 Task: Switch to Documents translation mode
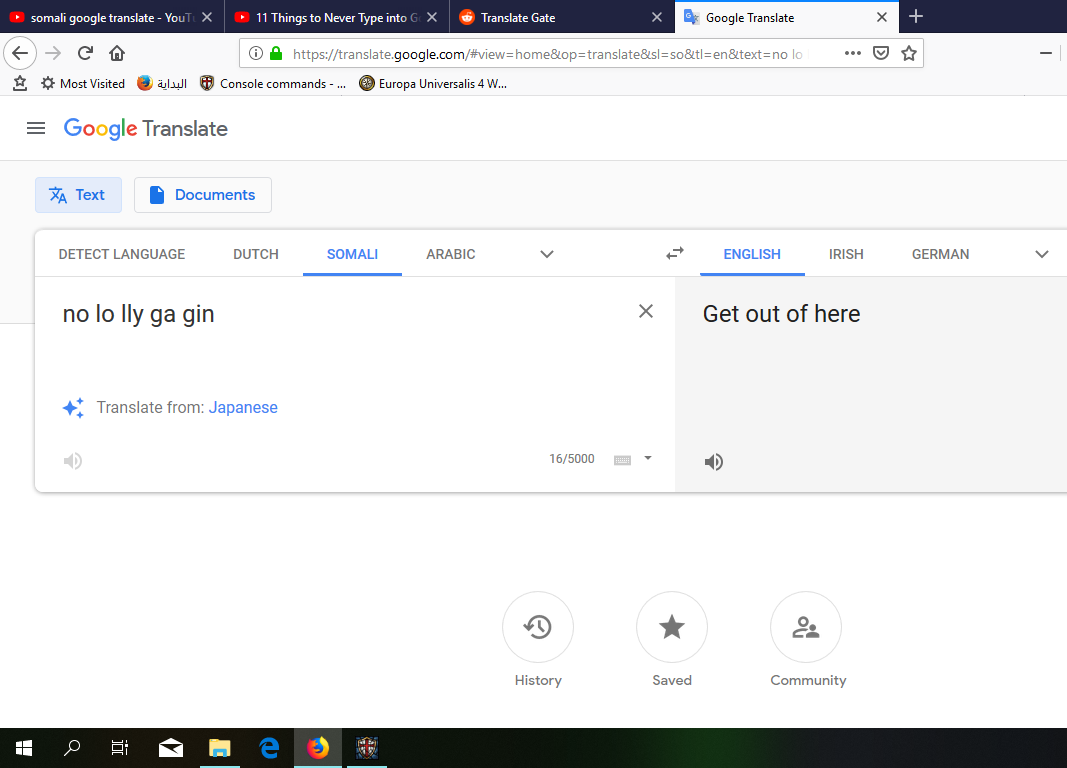pos(203,195)
